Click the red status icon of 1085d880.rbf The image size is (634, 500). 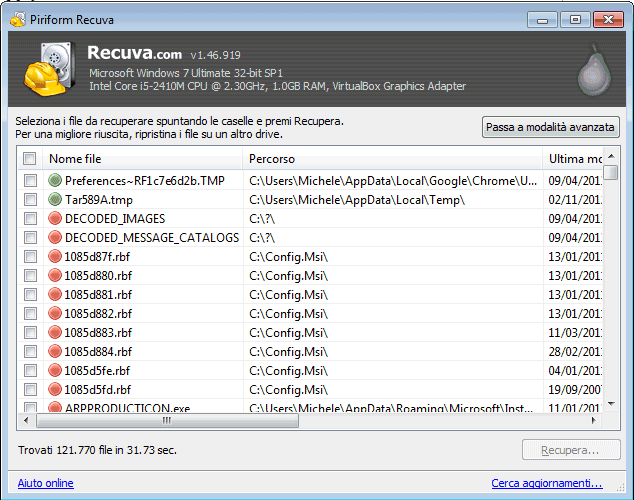pyautogui.click(x=55, y=275)
